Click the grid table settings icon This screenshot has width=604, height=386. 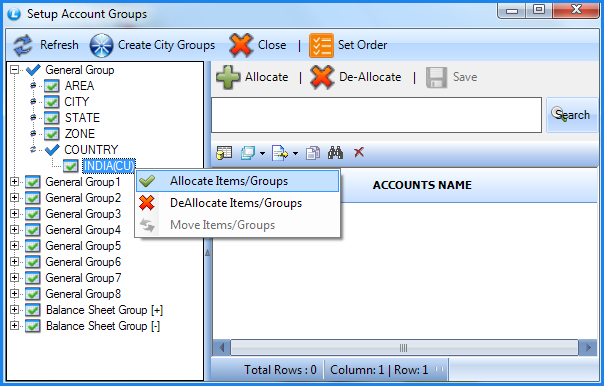[x=224, y=153]
